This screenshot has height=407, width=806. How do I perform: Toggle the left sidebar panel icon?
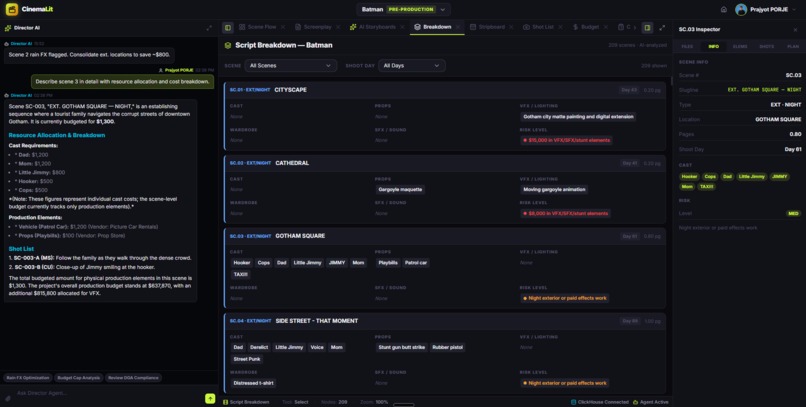coord(228,27)
